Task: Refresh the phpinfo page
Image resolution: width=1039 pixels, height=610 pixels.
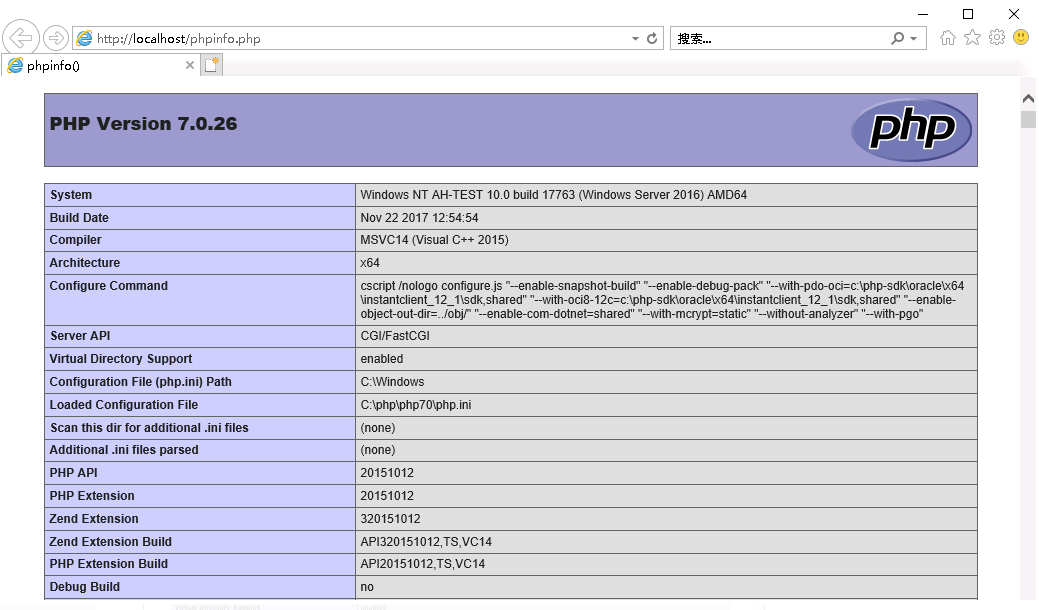Action: point(653,39)
